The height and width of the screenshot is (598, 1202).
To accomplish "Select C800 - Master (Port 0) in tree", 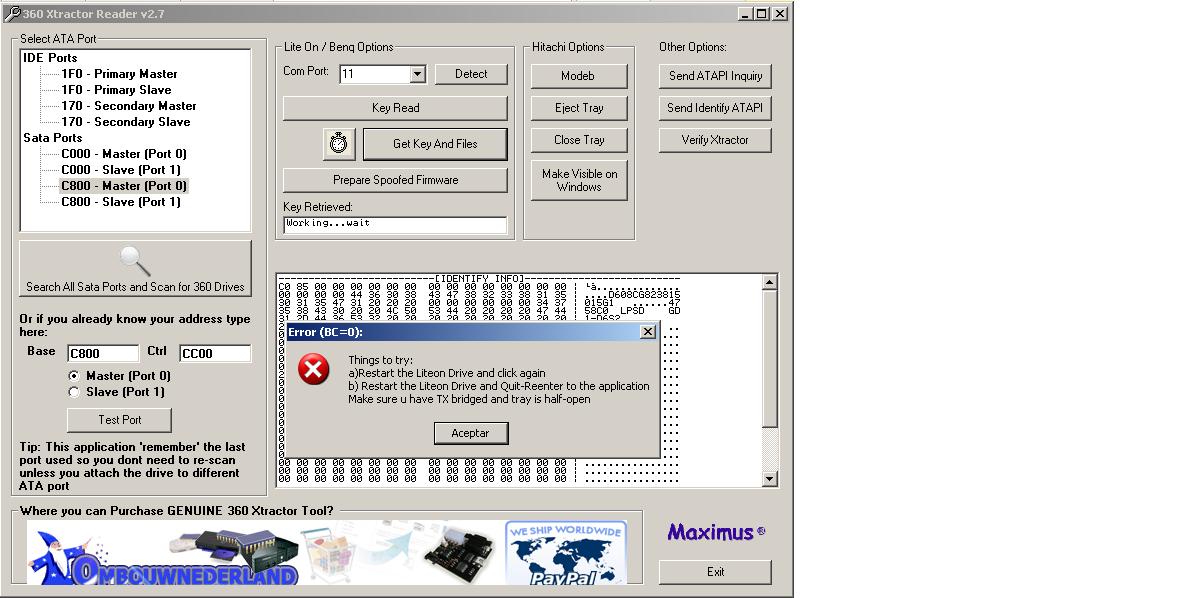I will point(124,186).
